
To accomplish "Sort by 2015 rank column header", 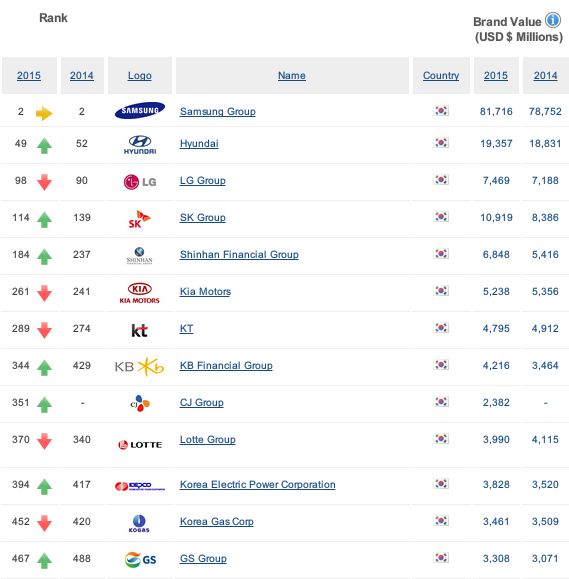I will [29, 75].
